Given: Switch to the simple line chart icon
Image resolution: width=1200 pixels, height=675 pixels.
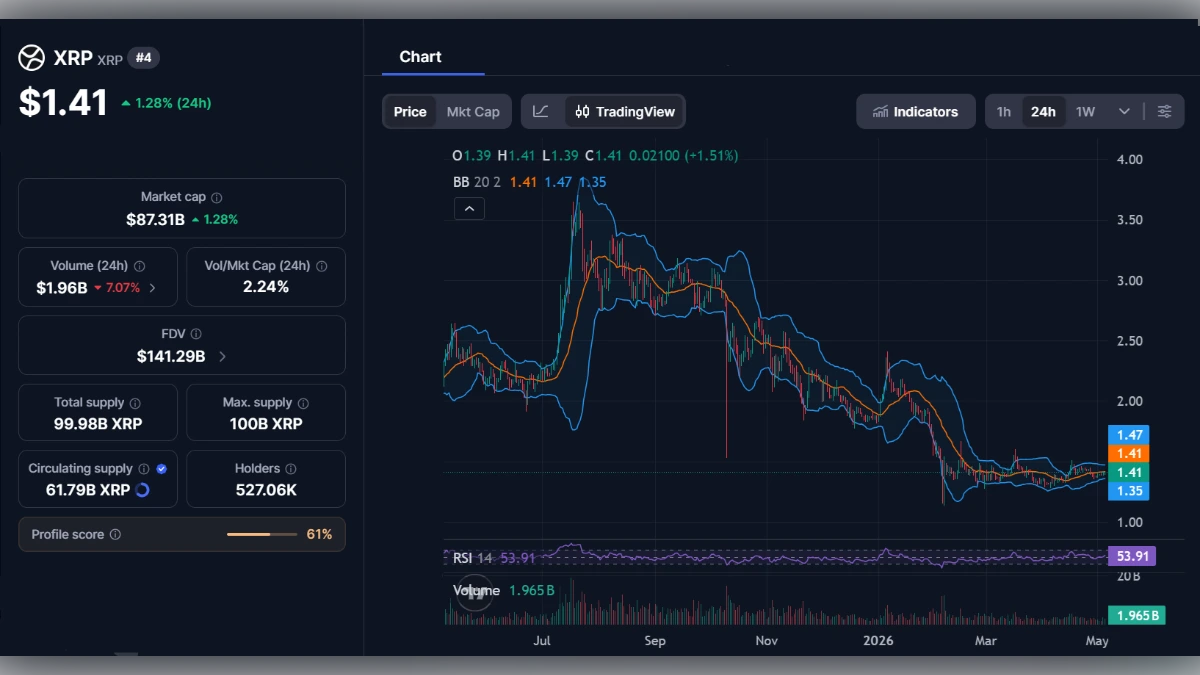Looking at the screenshot, I should 541,112.
